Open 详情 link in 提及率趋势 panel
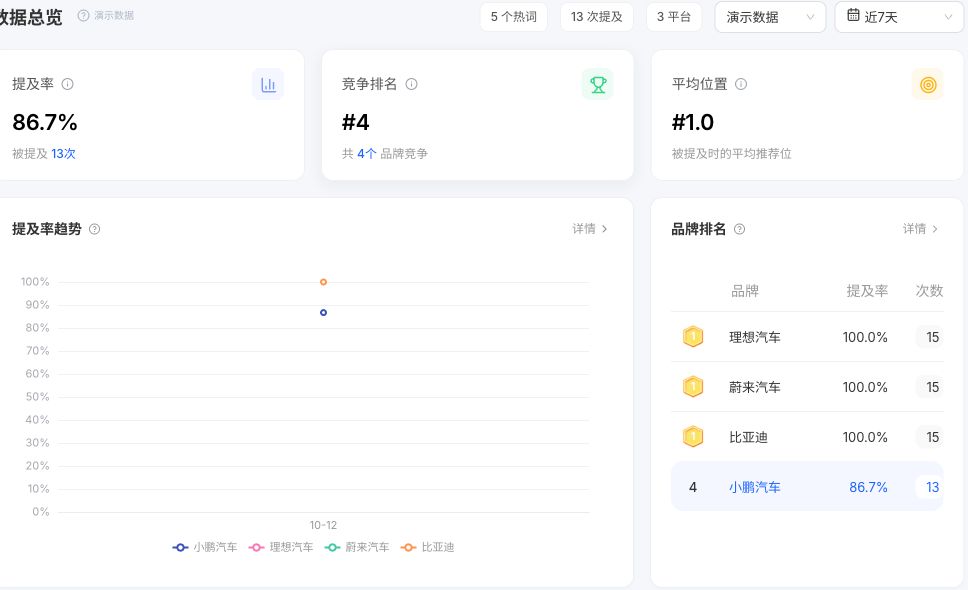Screen dimensions: 968x590 click(590, 229)
